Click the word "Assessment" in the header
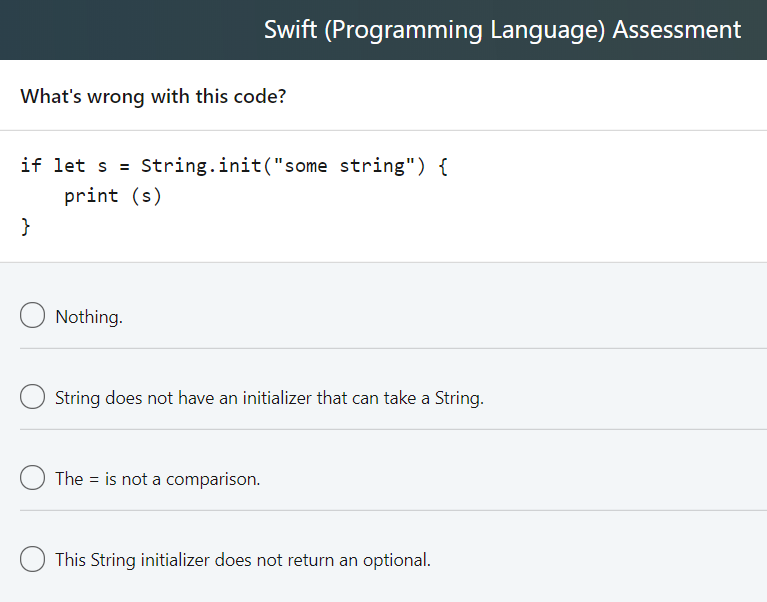 [677, 30]
